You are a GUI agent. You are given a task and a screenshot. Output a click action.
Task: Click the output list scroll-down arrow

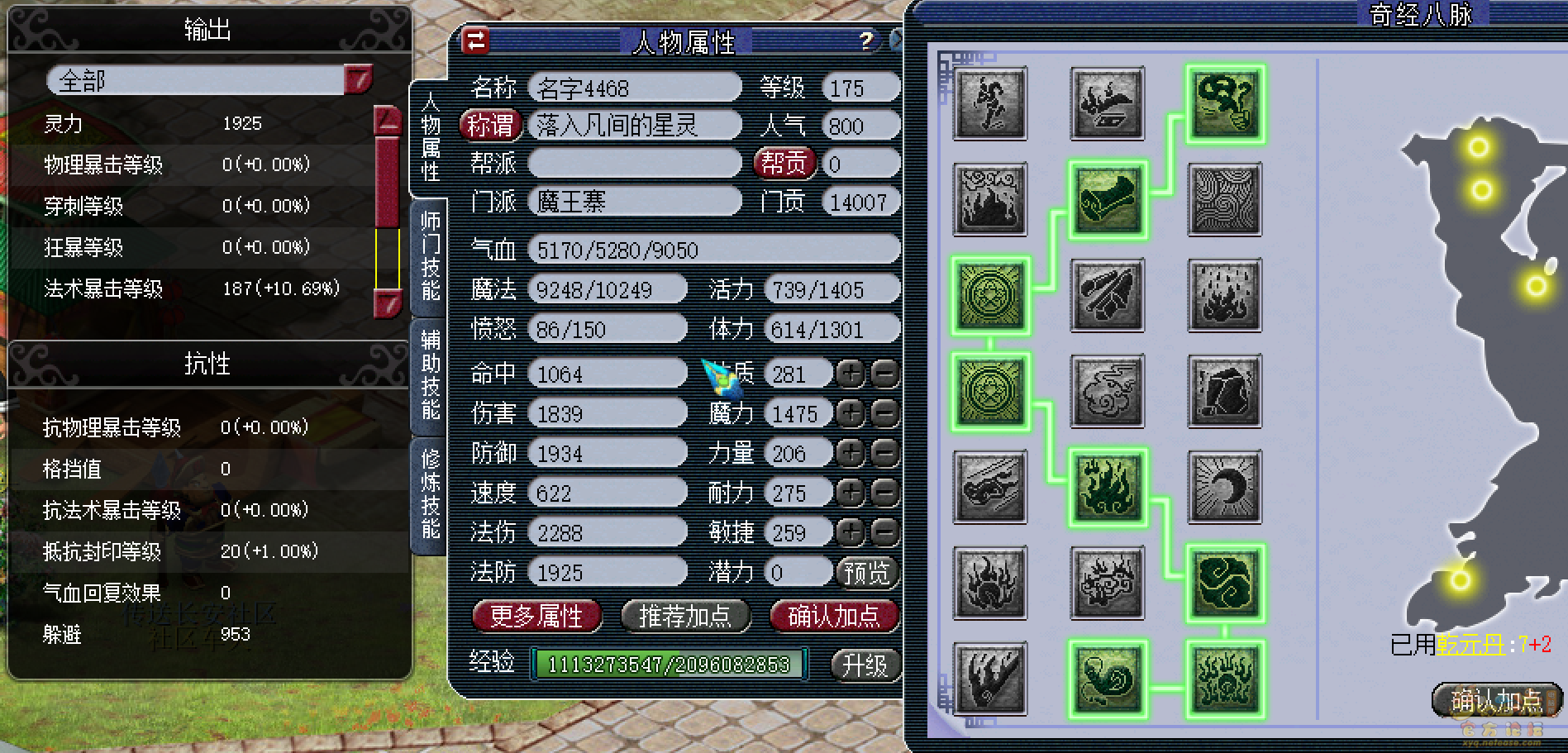point(388,303)
